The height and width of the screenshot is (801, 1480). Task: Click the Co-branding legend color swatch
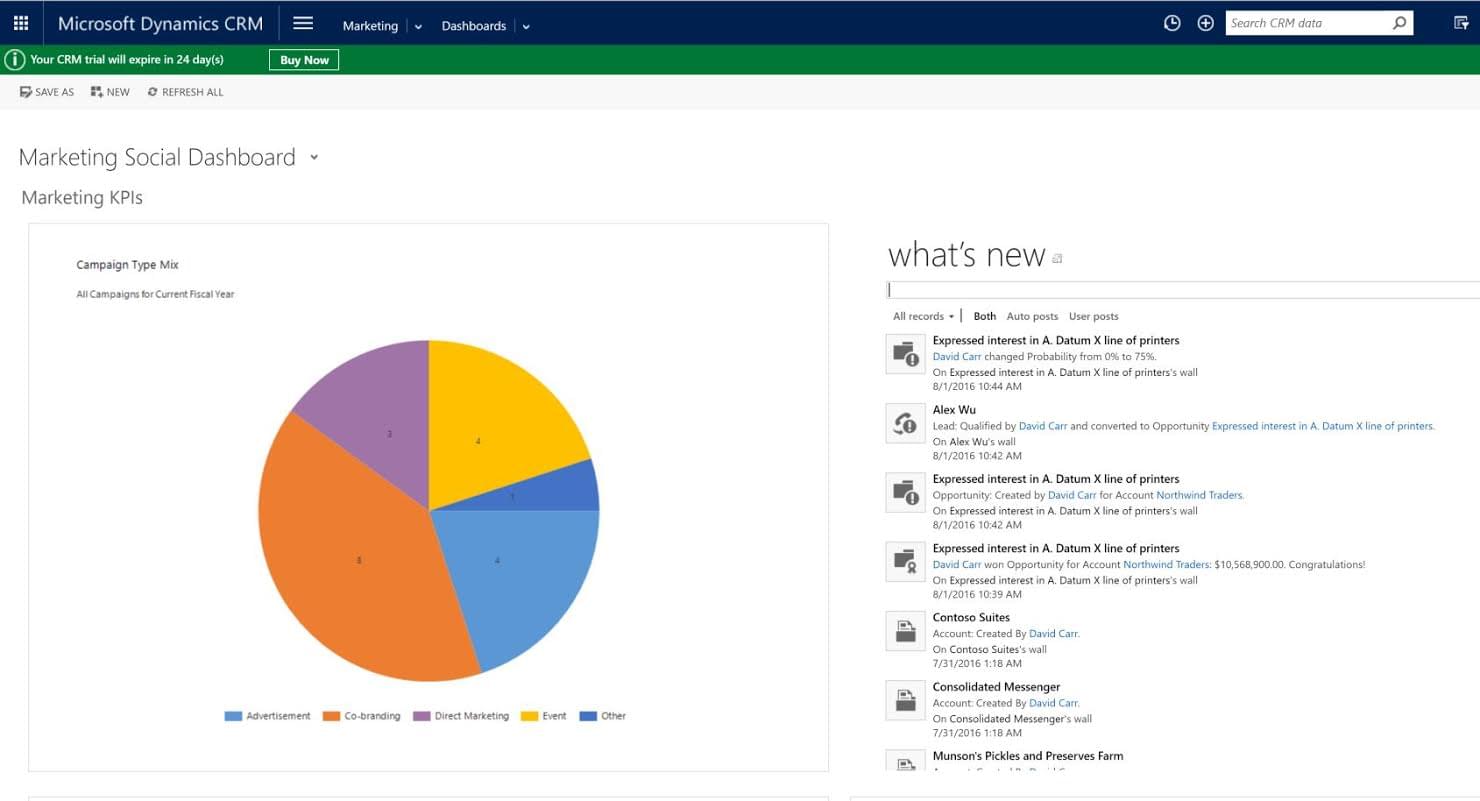pos(331,716)
